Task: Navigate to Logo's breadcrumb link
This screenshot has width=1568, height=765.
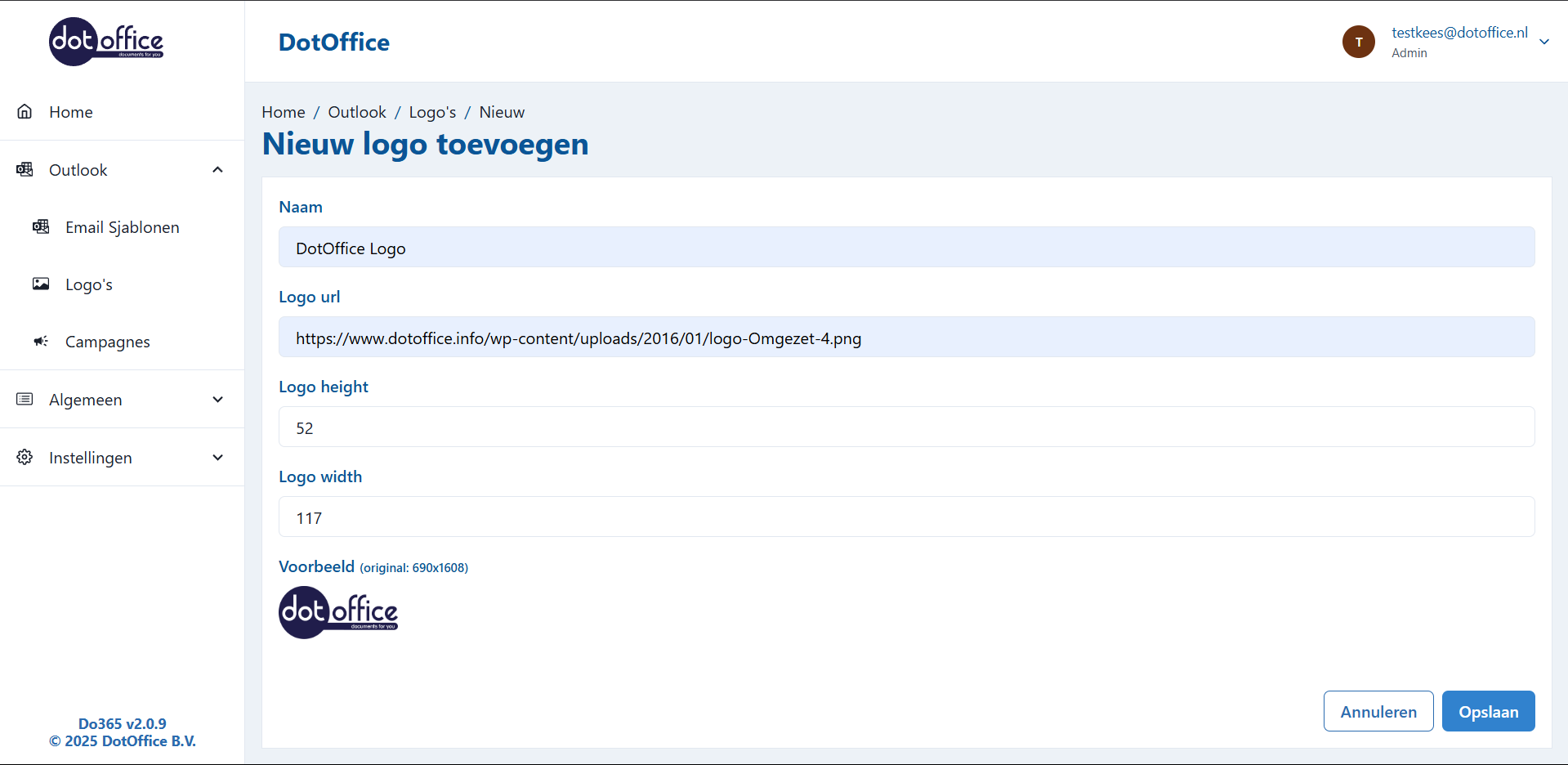Action: tap(432, 112)
